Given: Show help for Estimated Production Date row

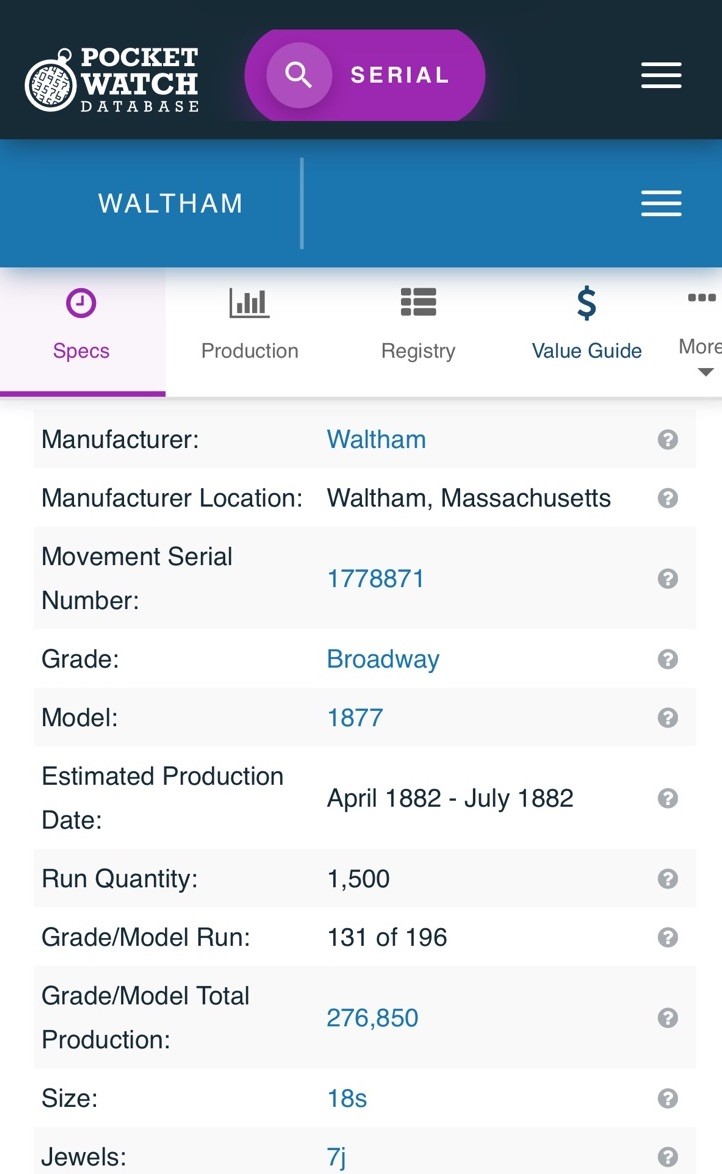Looking at the screenshot, I should click(x=668, y=798).
